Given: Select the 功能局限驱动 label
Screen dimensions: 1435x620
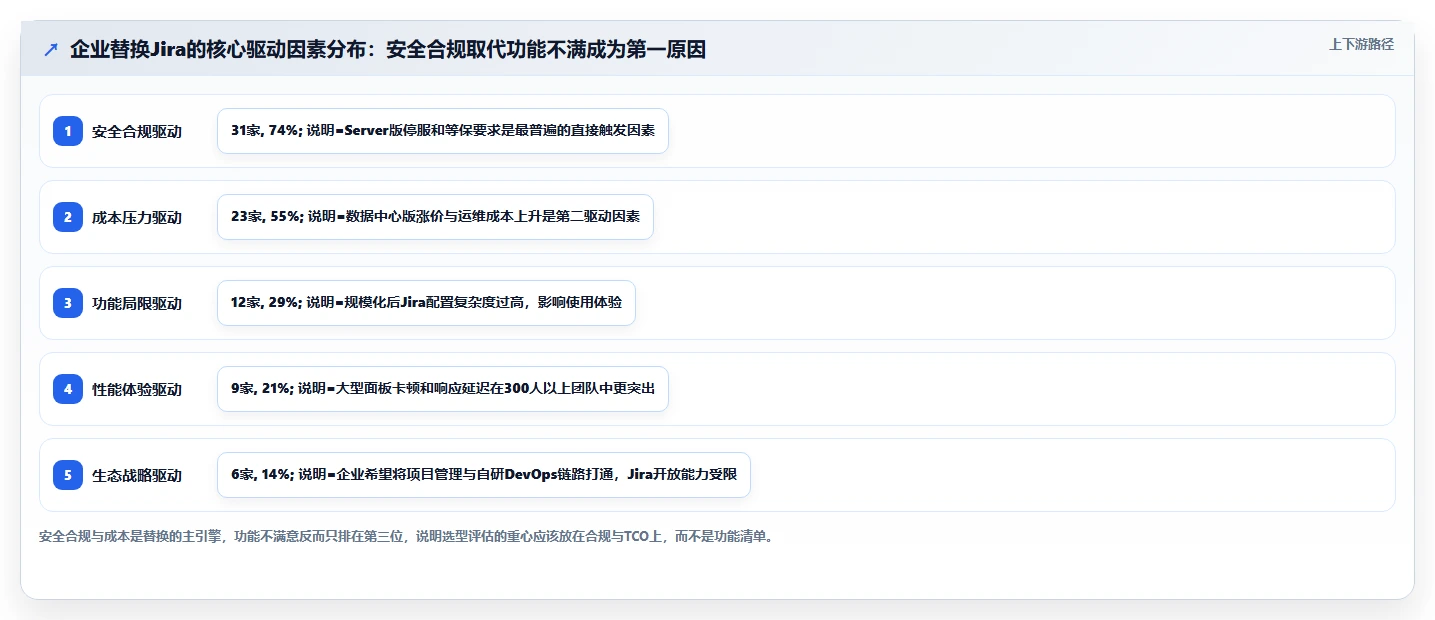Looking at the screenshot, I should tap(137, 304).
